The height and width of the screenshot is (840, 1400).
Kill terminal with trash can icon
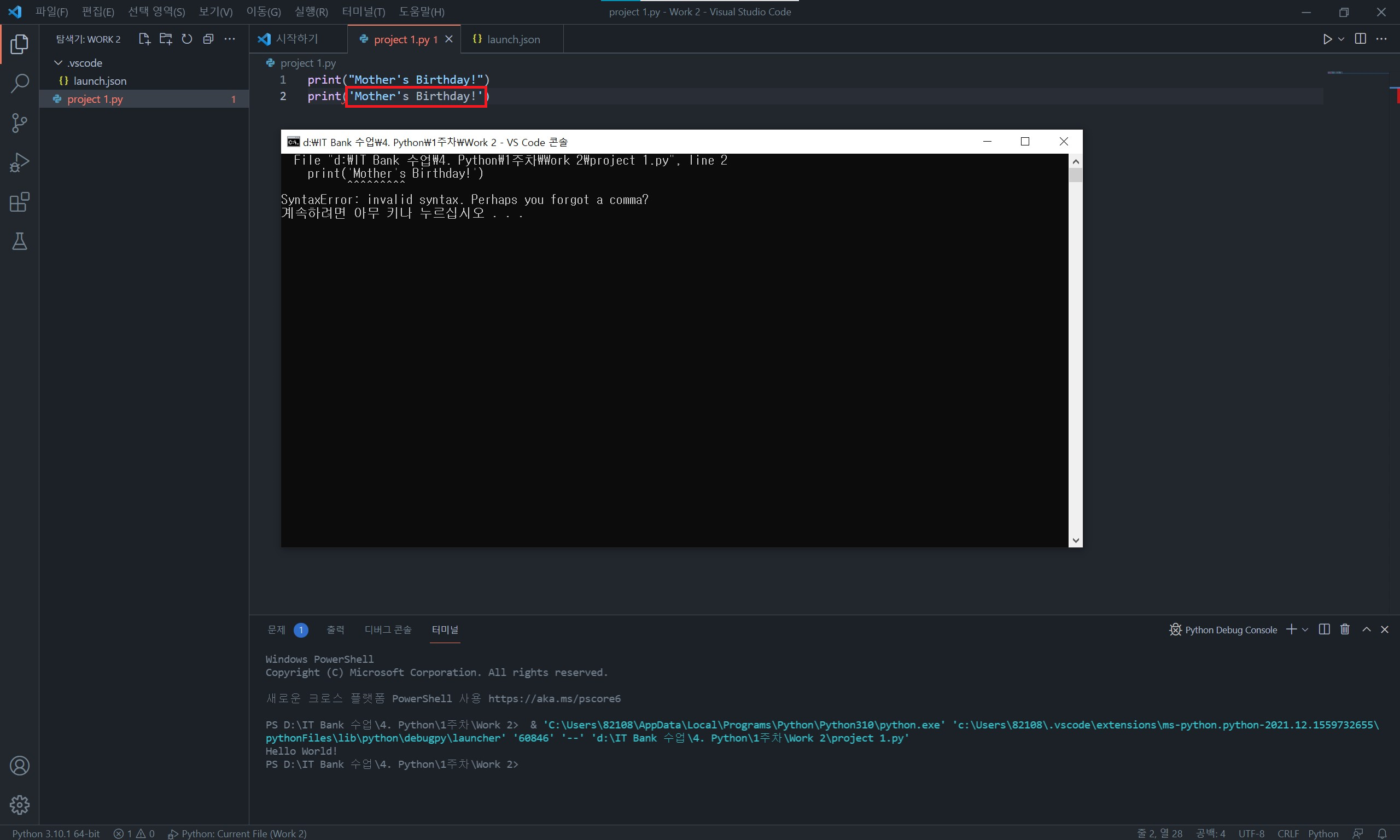(1345, 629)
